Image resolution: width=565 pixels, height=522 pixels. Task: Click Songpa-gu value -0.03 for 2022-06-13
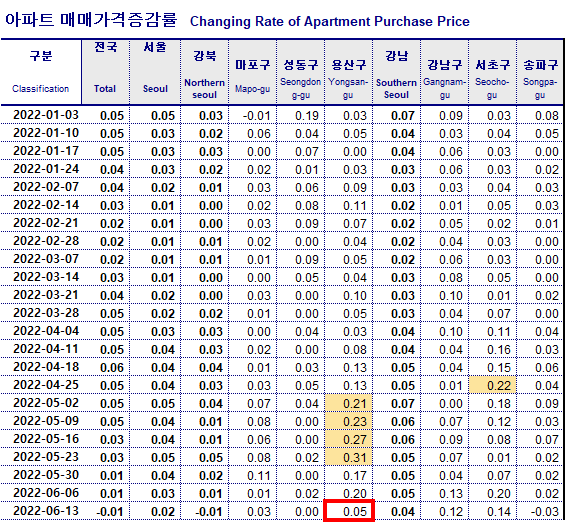(x=545, y=512)
